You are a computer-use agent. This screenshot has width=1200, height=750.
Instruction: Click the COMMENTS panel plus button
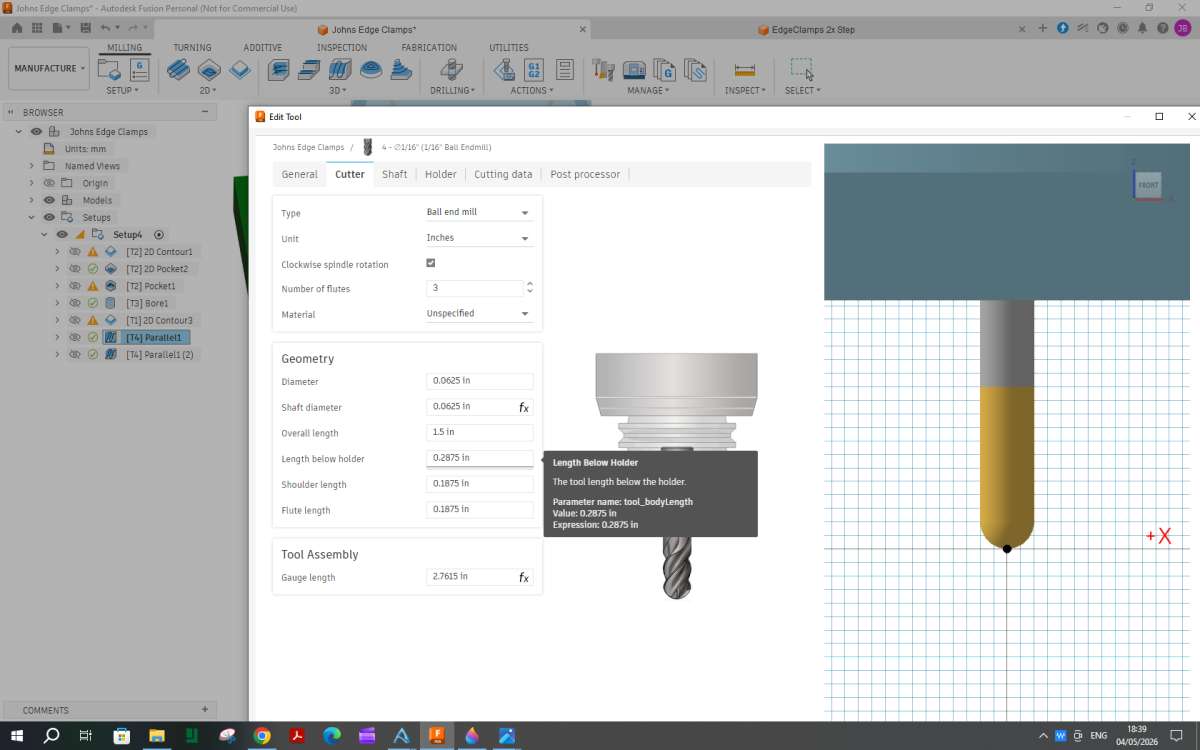coord(205,709)
